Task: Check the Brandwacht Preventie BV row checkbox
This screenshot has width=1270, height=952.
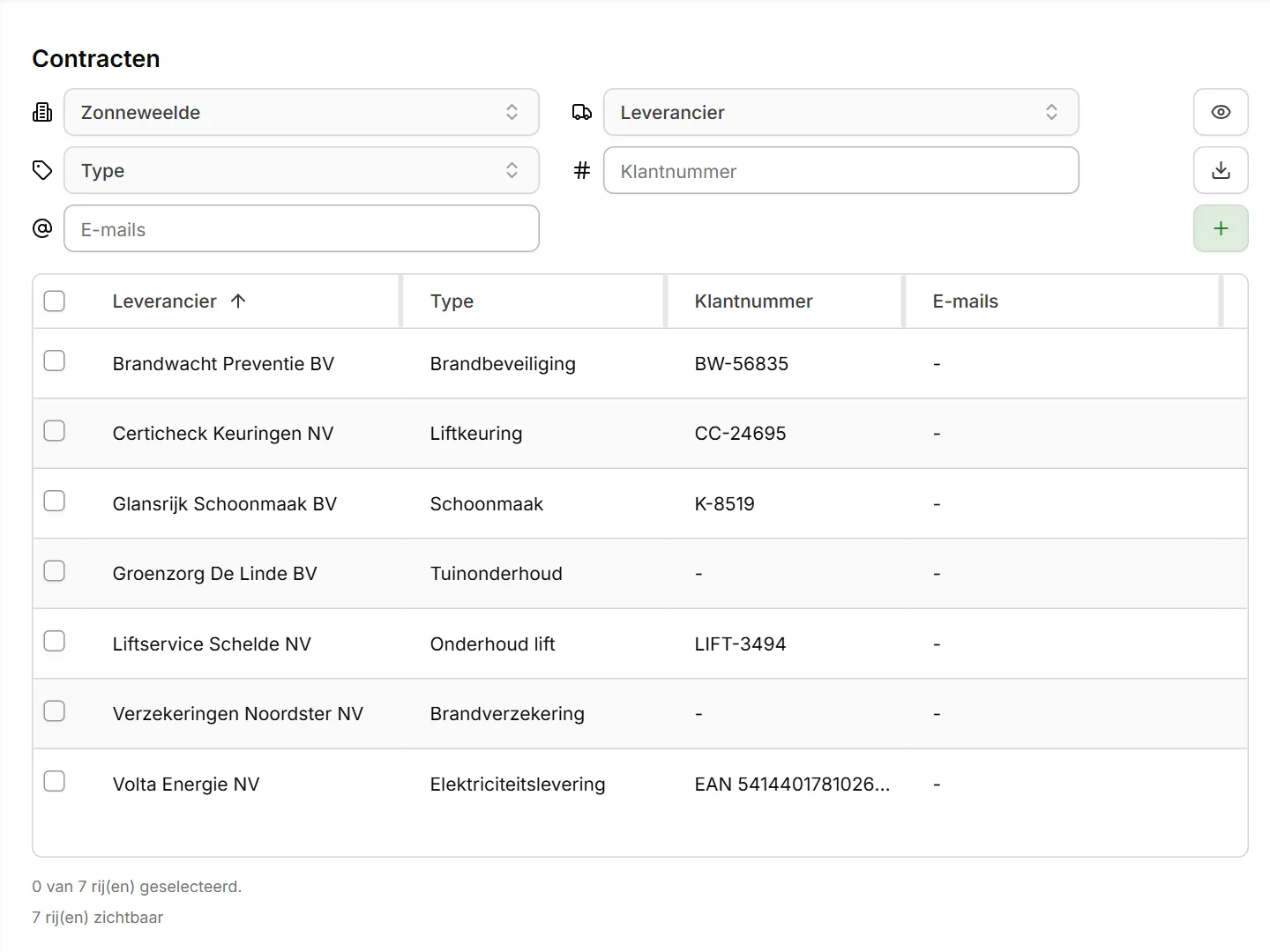Action: point(55,361)
